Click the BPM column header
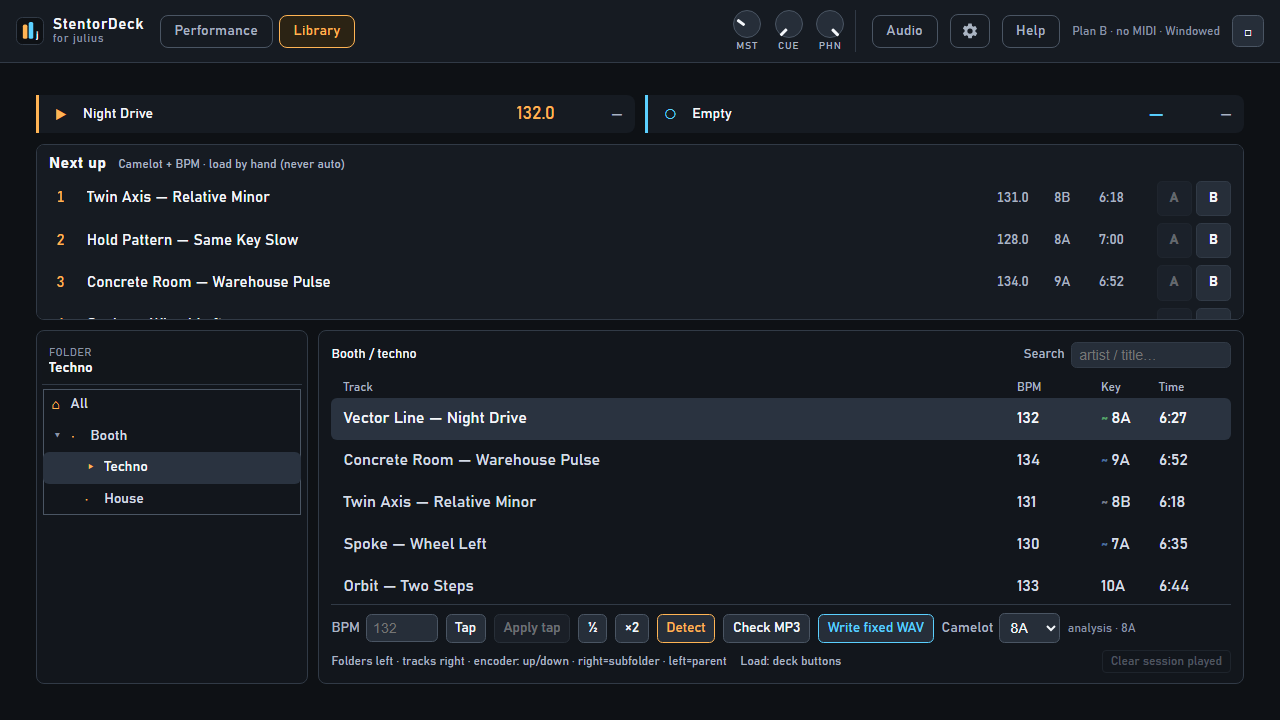The width and height of the screenshot is (1280, 720). click(x=1029, y=387)
